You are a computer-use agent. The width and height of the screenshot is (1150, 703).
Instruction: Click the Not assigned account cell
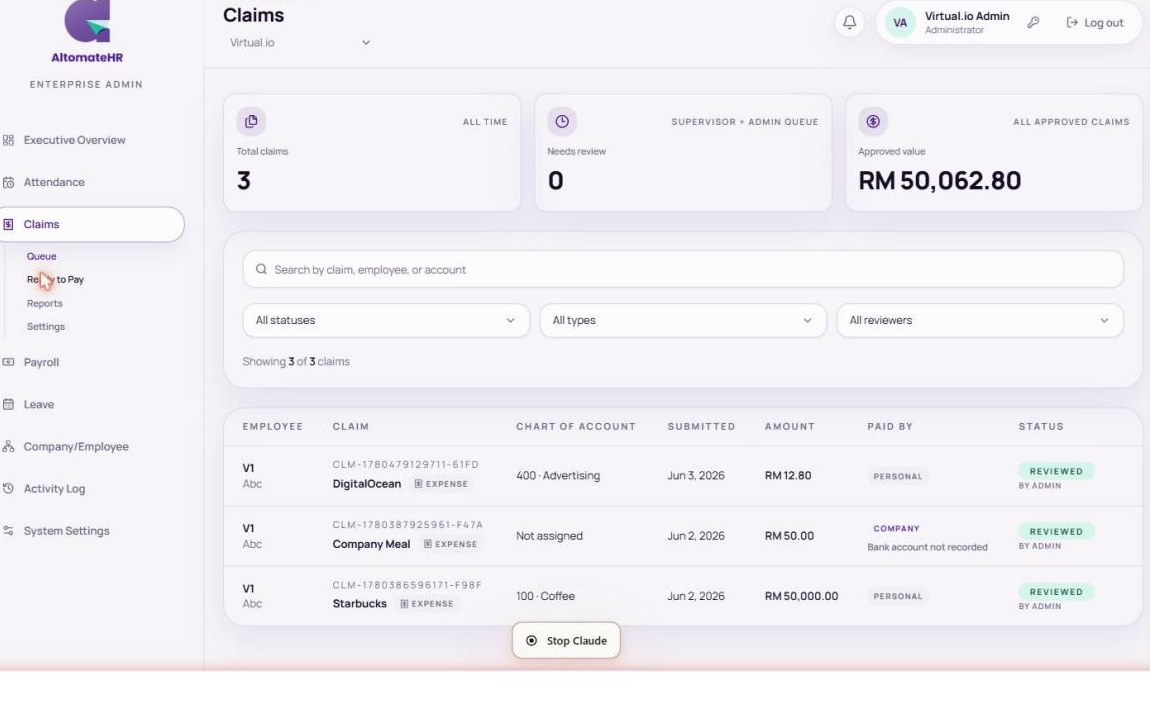point(549,536)
